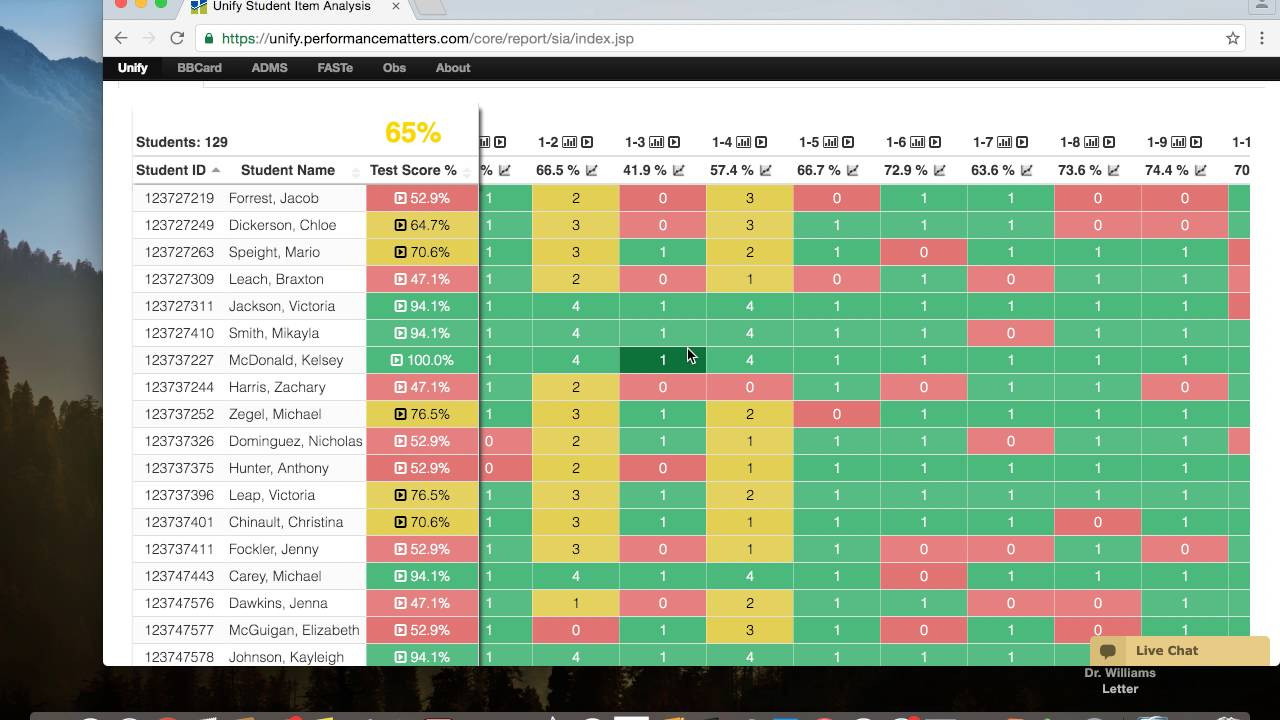The height and width of the screenshot is (720, 1280).
Task: Click the browser reload icon
Action: coord(177,38)
